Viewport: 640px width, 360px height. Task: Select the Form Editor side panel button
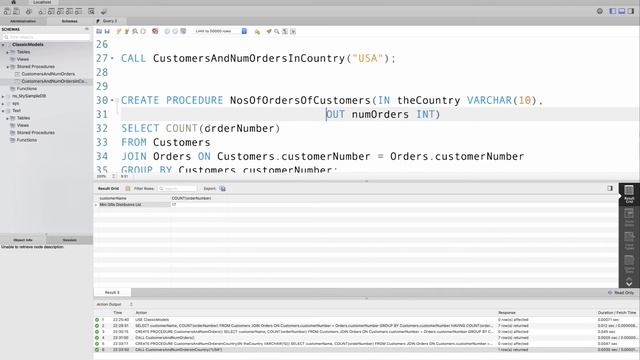click(629, 217)
